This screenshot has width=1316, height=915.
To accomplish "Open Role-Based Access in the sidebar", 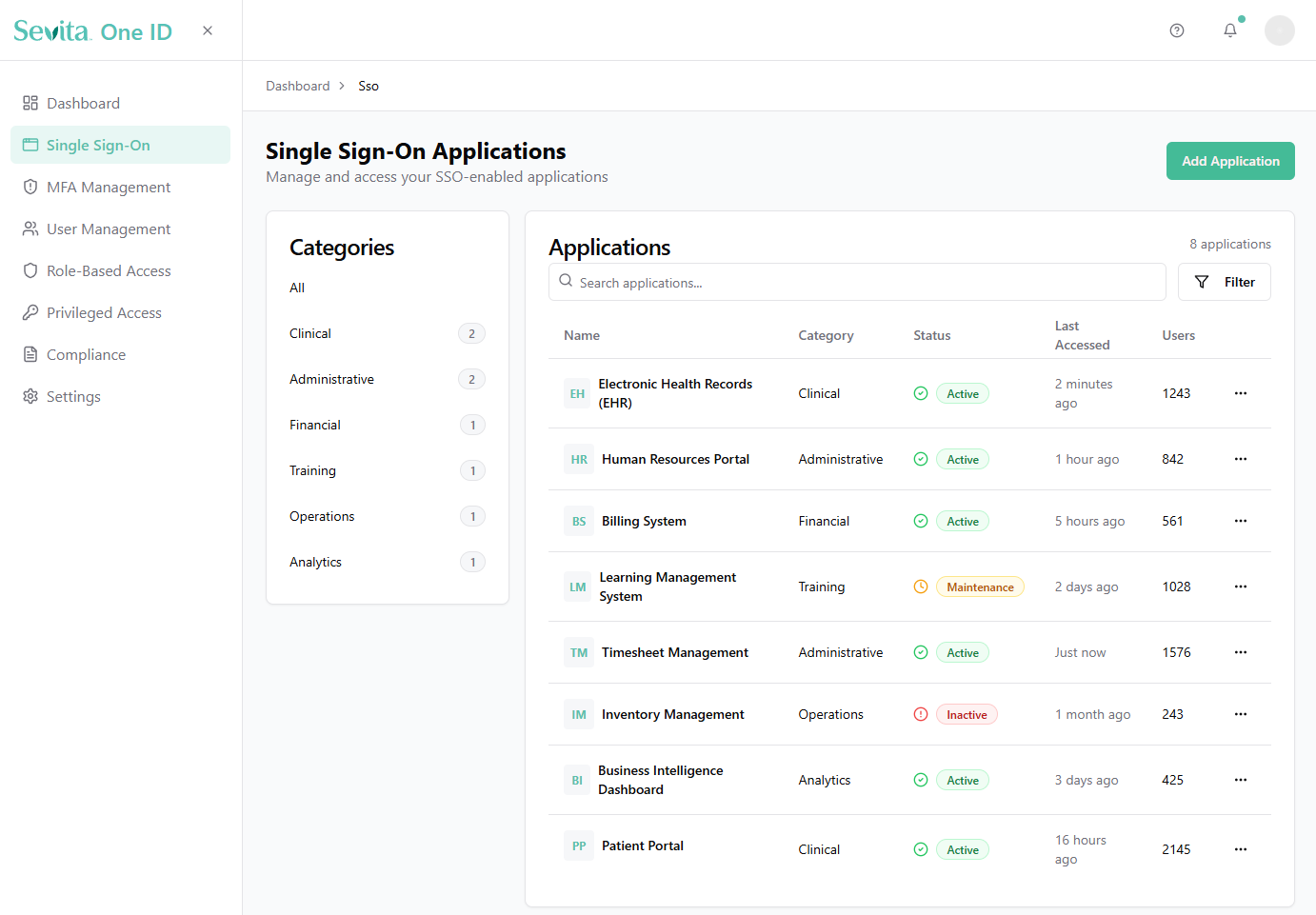I will coord(120,270).
